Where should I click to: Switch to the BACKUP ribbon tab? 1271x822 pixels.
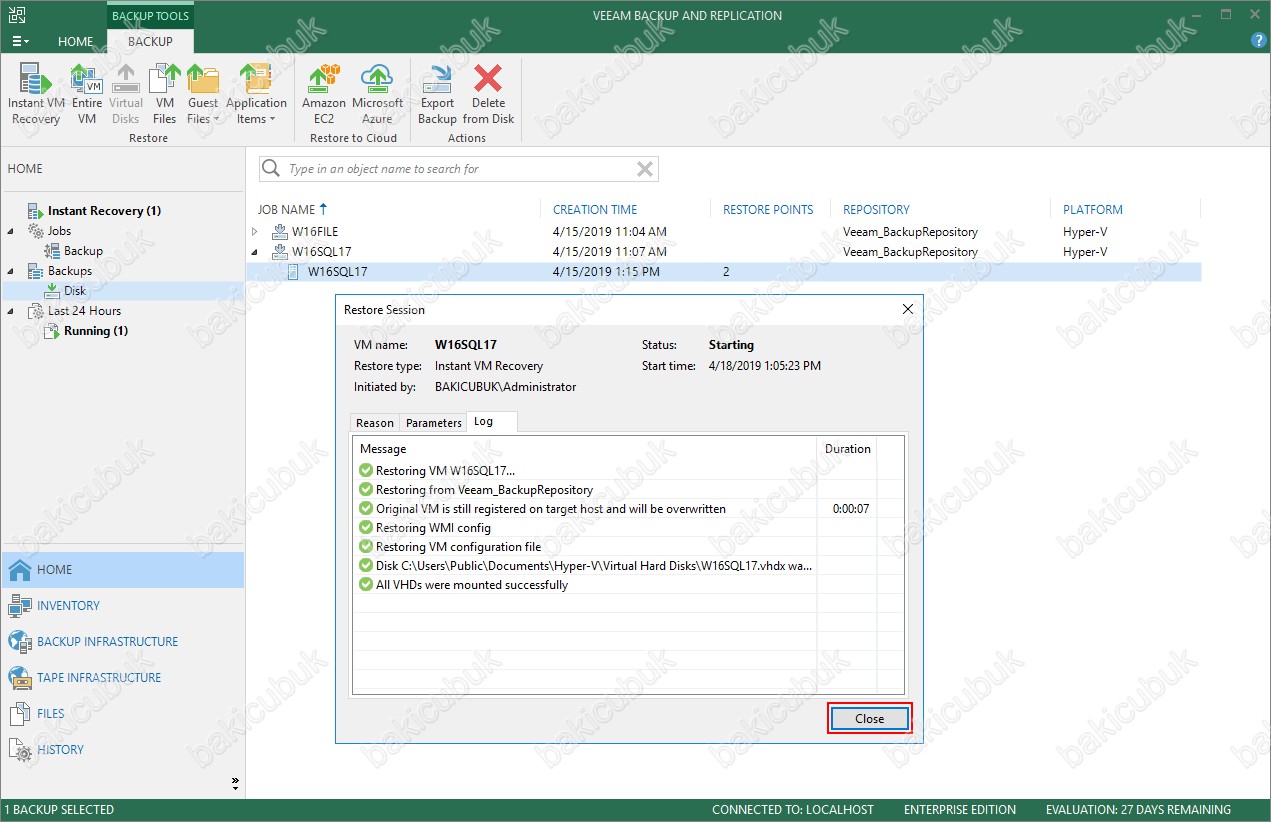(x=150, y=42)
